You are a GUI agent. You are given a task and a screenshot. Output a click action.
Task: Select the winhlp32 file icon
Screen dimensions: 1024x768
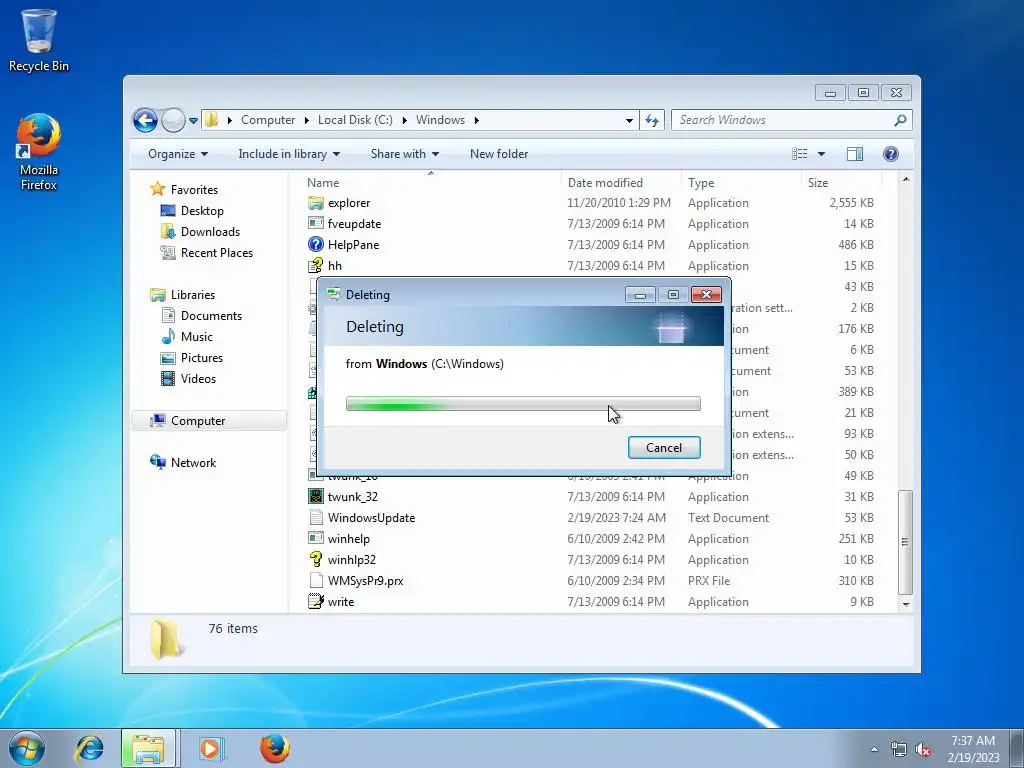pos(315,560)
